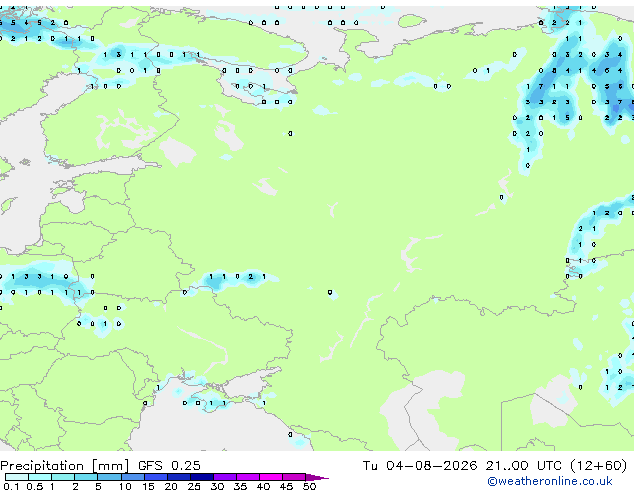Pick the 25–30 mm navy legend swatch
The image size is (634, 490).
point(202,477)
